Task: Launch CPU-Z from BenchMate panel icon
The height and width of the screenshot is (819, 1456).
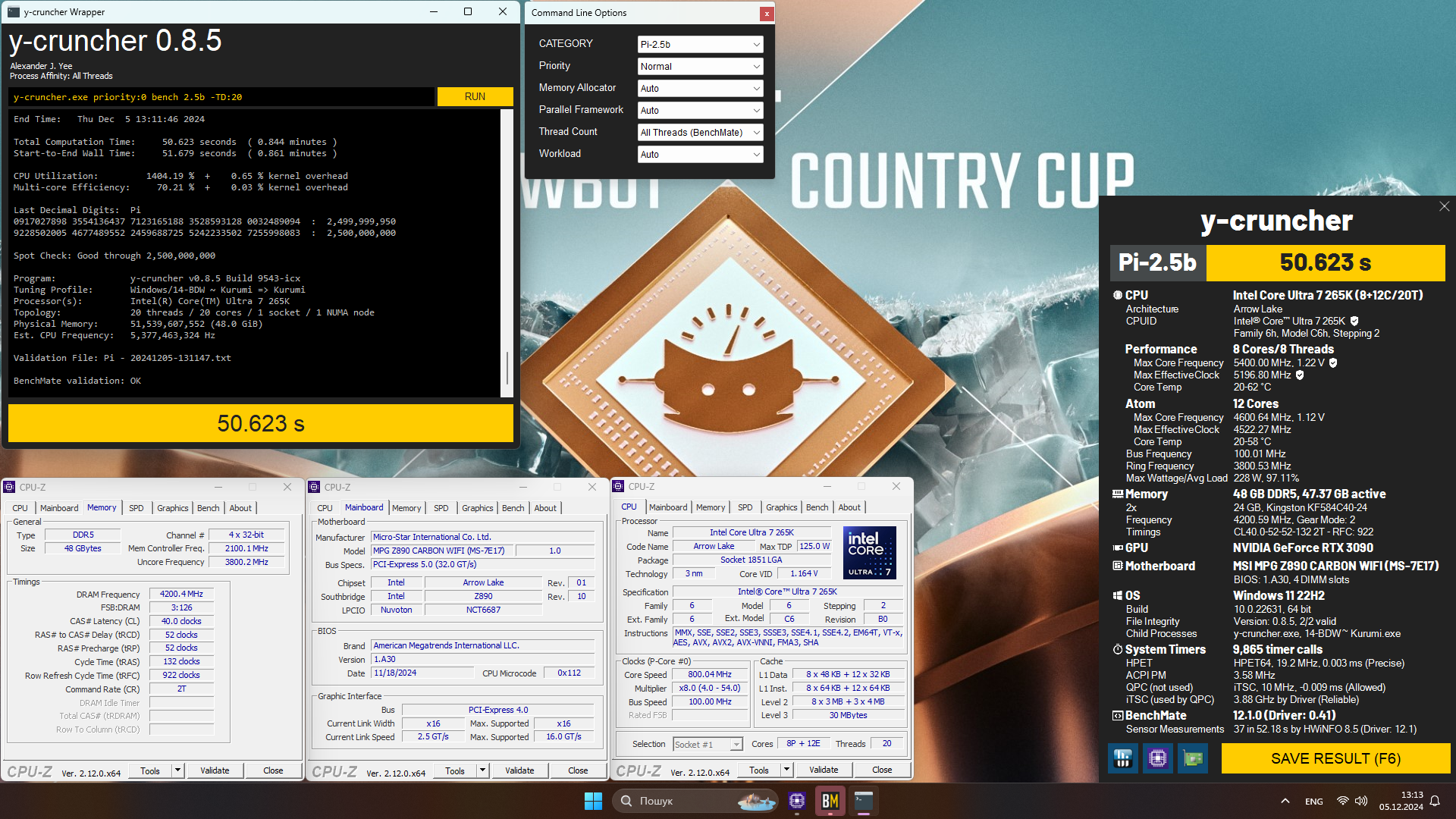Action: pyautogui.click(x=1157, y=758)
